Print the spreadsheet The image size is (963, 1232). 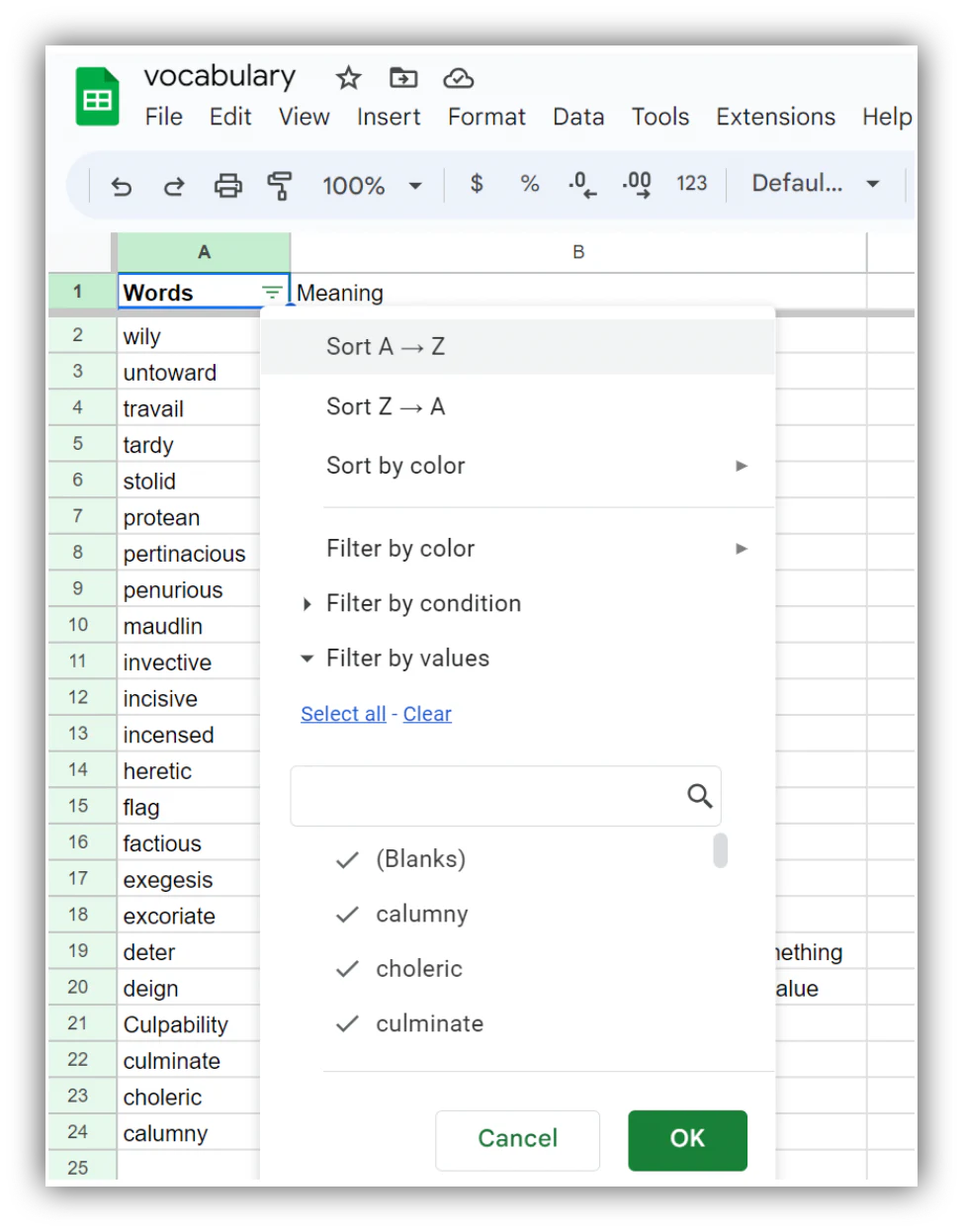tap(228, 185)
